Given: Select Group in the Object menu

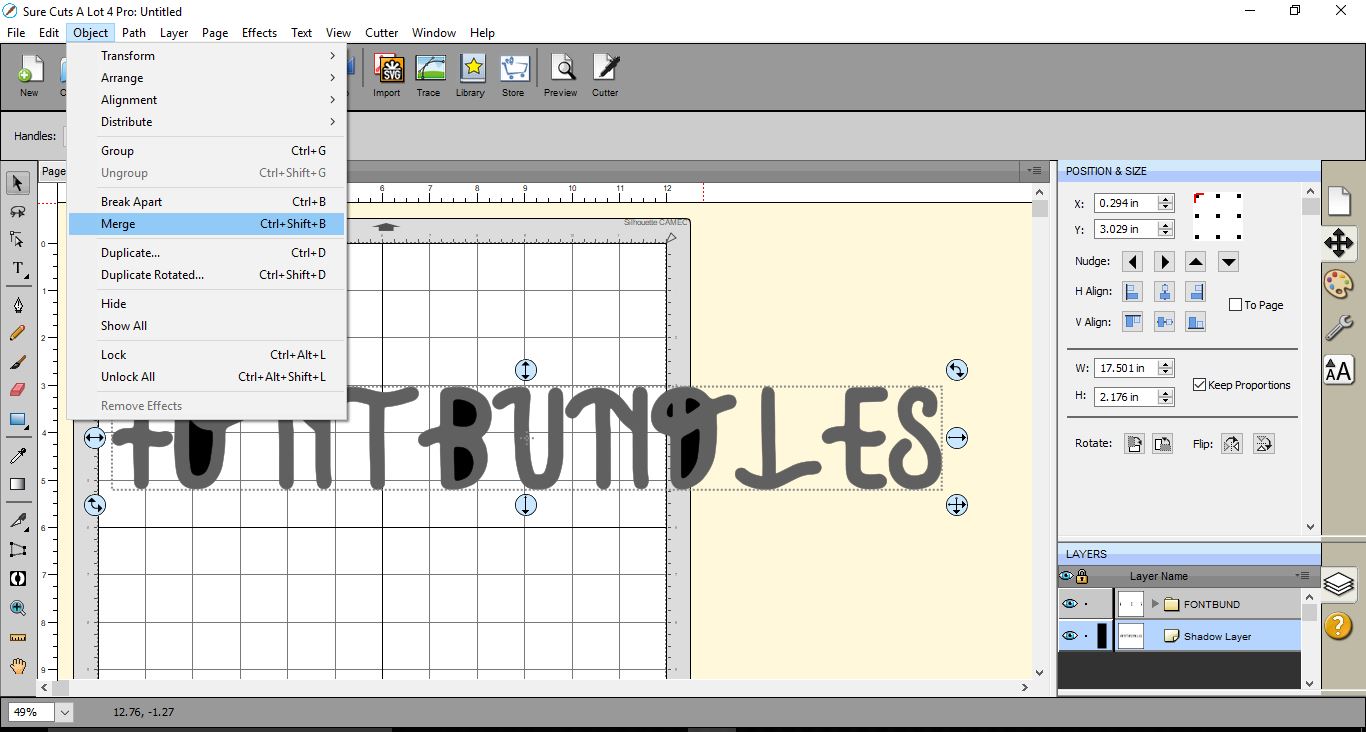Looking at the screenshot, I should click(x=206, y=151).
